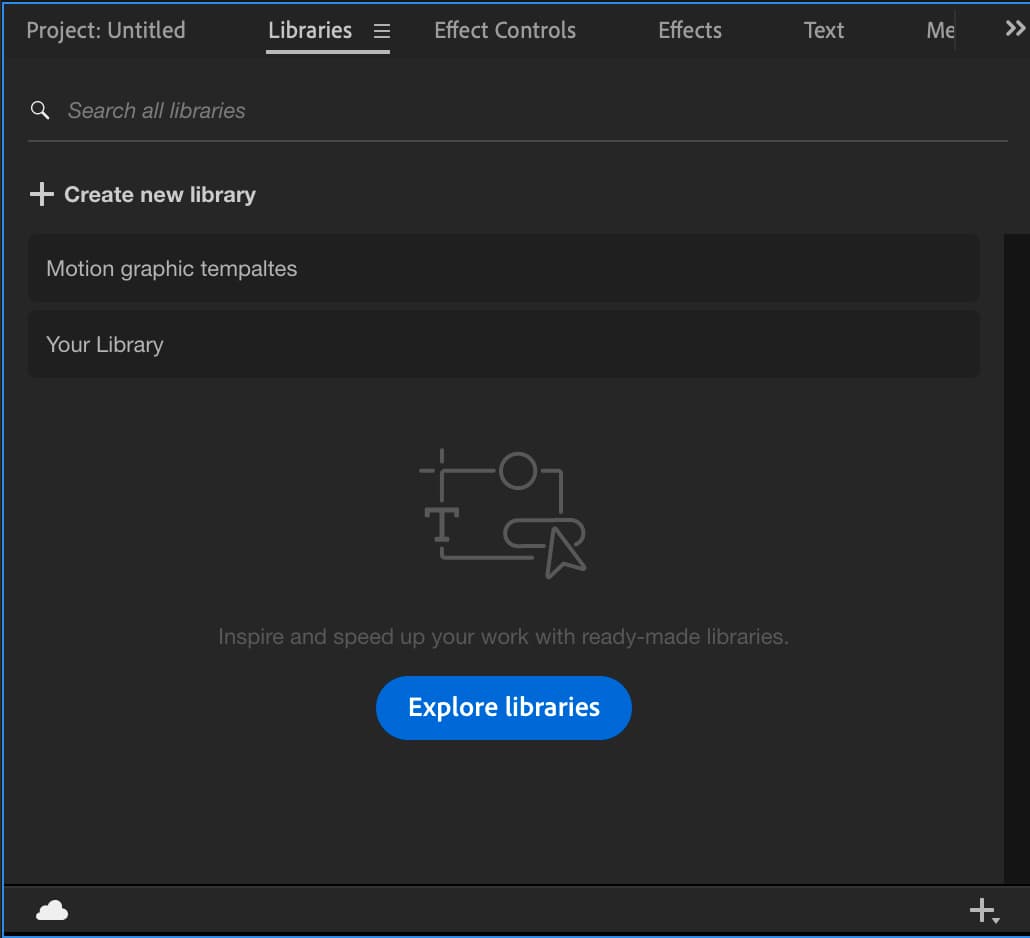The height and width of the screenshot is (938, 1030).
Task: Click the plus icon beside Create new library
Action: (41, 194)
